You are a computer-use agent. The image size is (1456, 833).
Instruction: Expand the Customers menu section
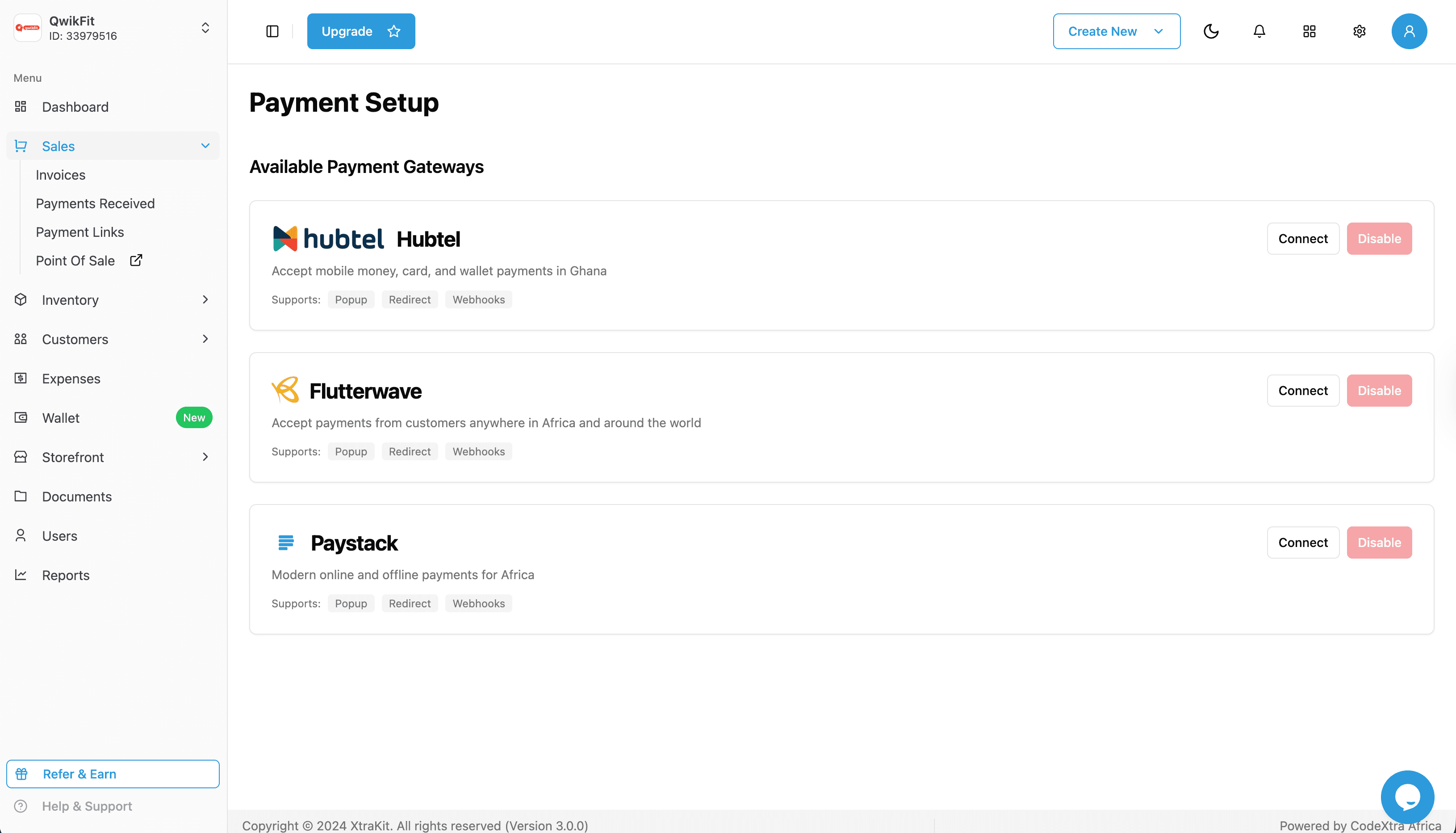(205, 339)
